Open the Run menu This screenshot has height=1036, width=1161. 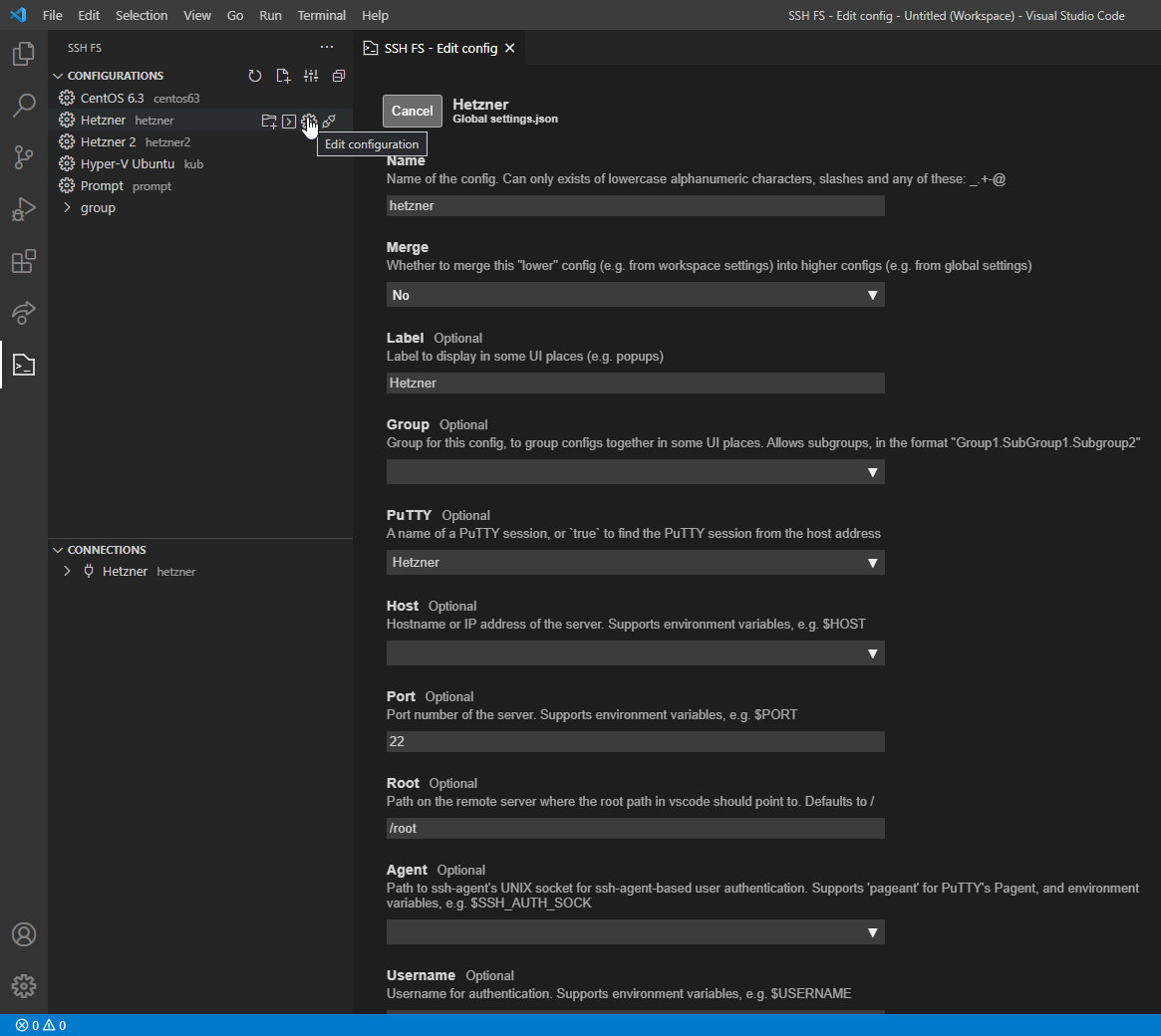pyautogui.click(x=270, y=15)
